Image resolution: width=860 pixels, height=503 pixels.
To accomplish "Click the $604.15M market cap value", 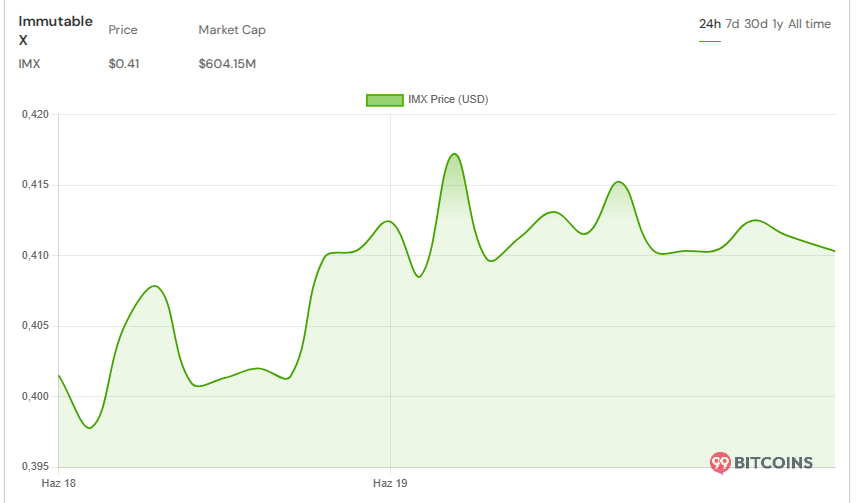I will coord(227,64).
